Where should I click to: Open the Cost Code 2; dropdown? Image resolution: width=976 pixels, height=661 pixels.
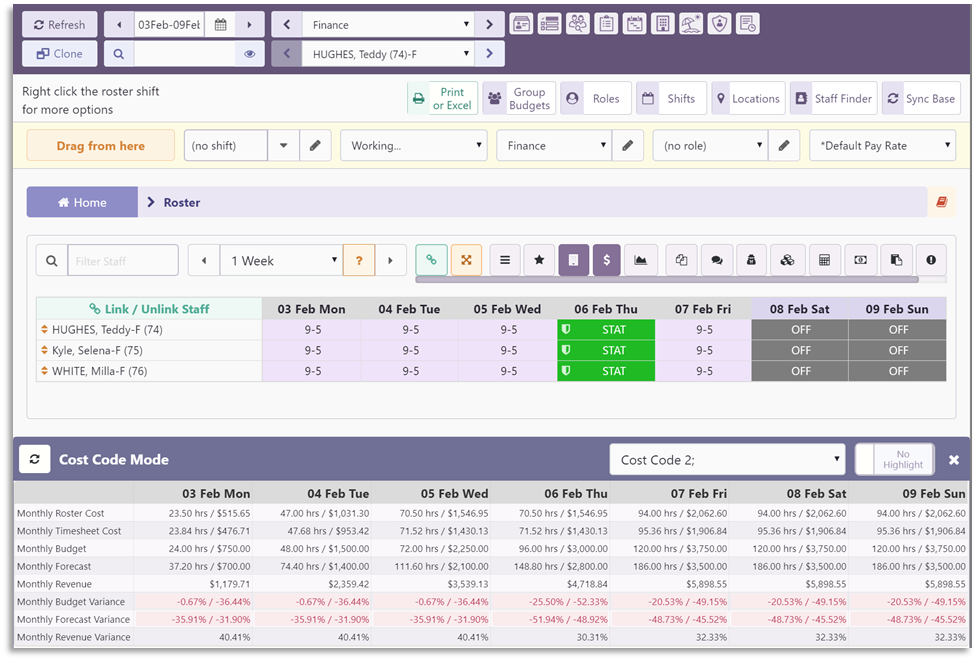point(727,459)
